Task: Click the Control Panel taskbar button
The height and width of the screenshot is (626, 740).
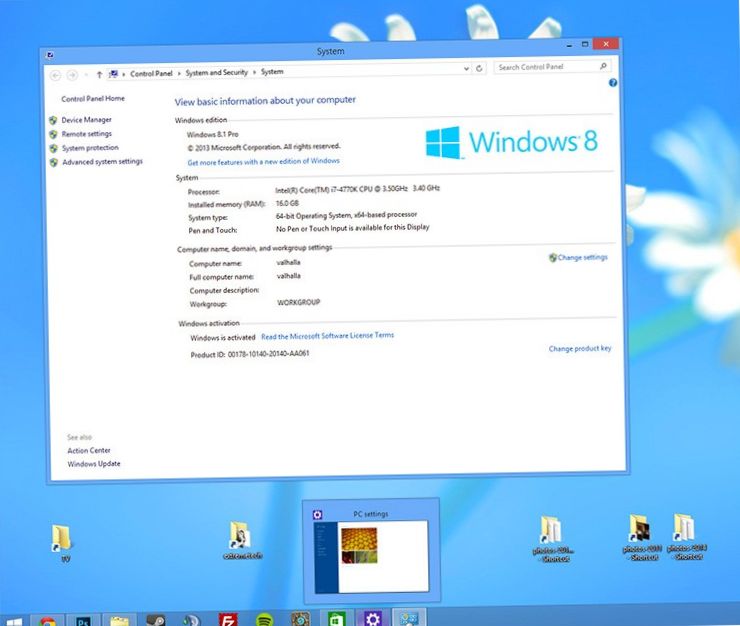Action: [409, 618]
